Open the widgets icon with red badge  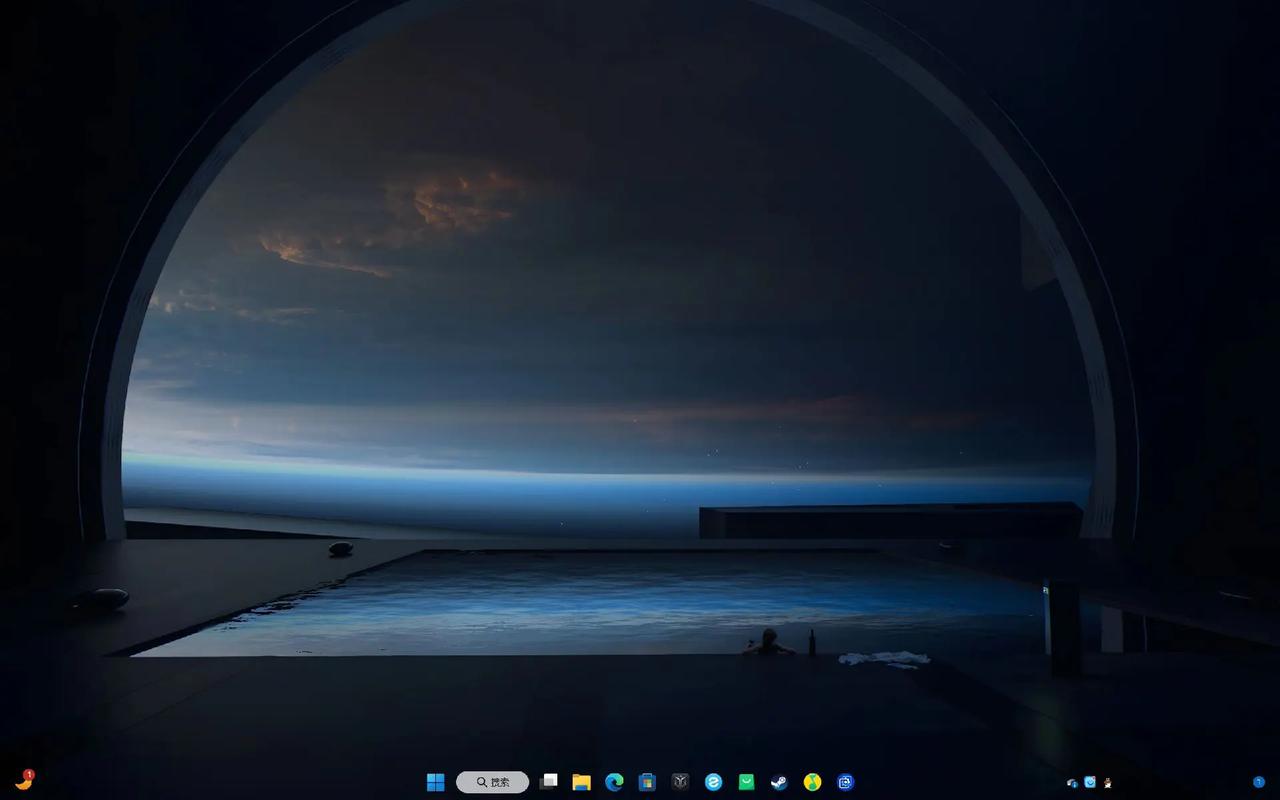point(24,781)
